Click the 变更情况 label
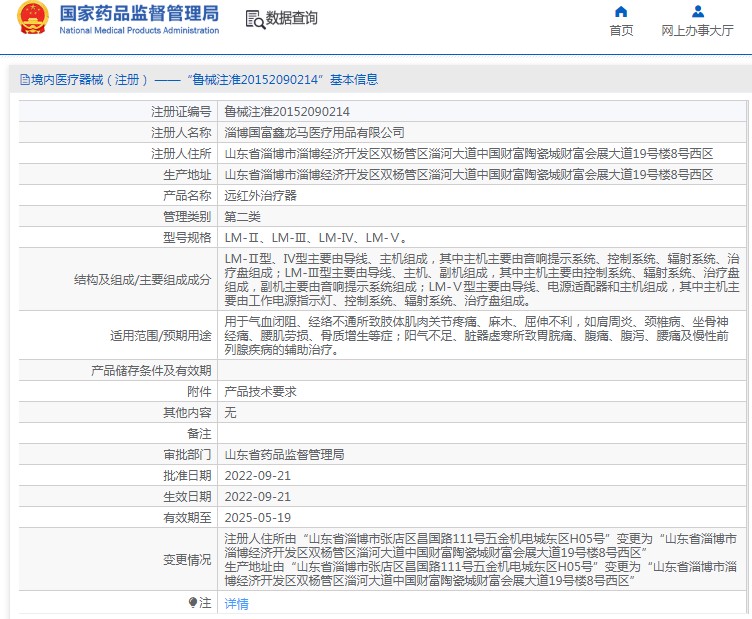This screenshot has height=619, width=752. (187, 560)
